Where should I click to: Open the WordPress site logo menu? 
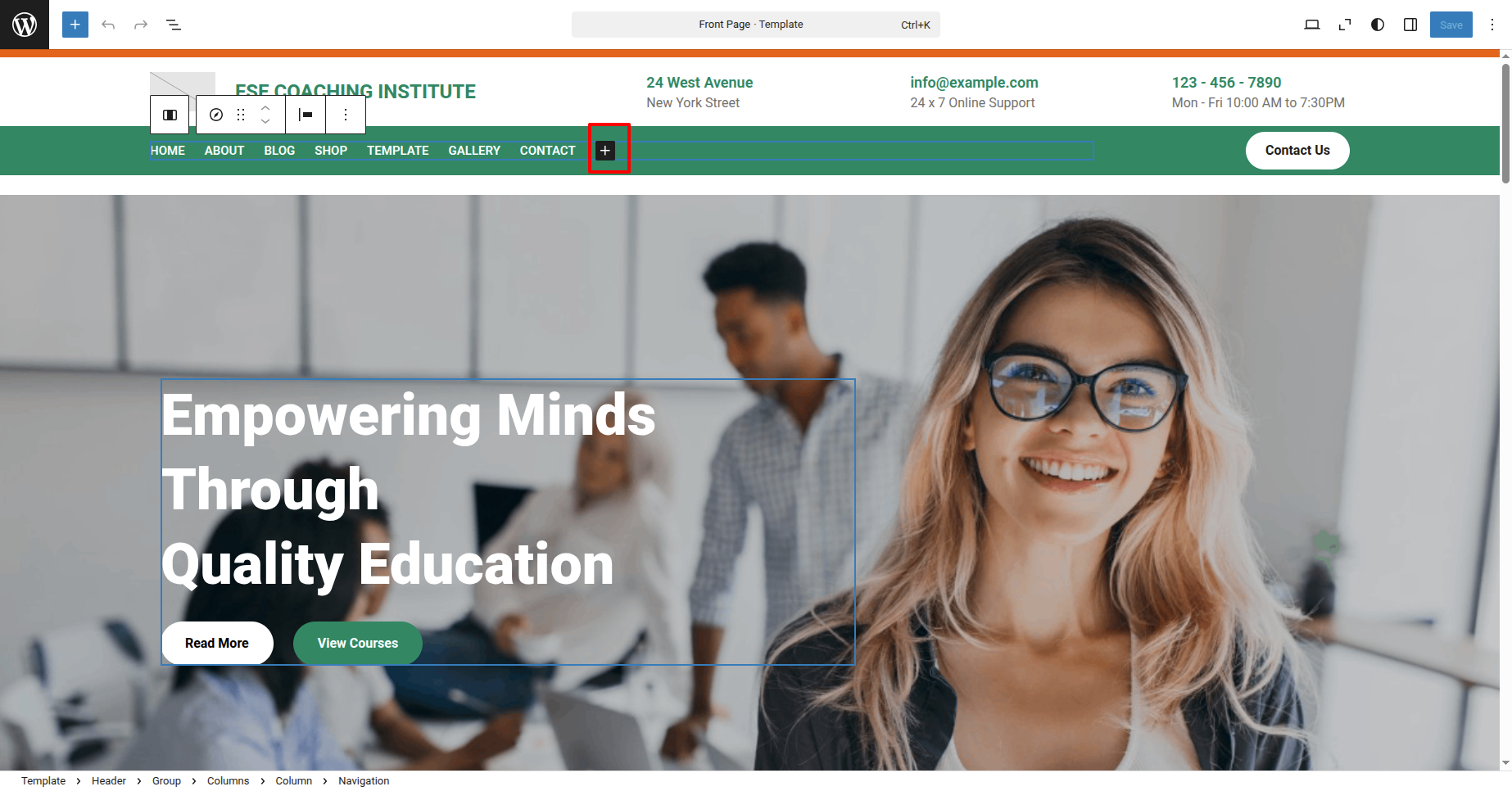(25, 25)
